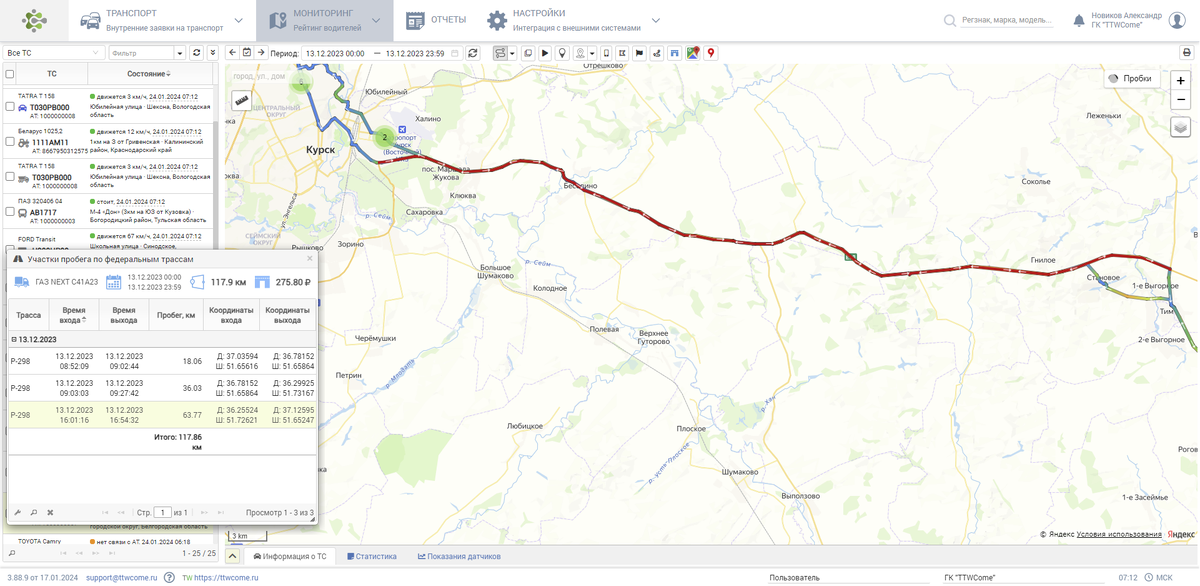Tick the checkbox for bus AB1717
Screen dimensions: 1200x586
point(10,212)
